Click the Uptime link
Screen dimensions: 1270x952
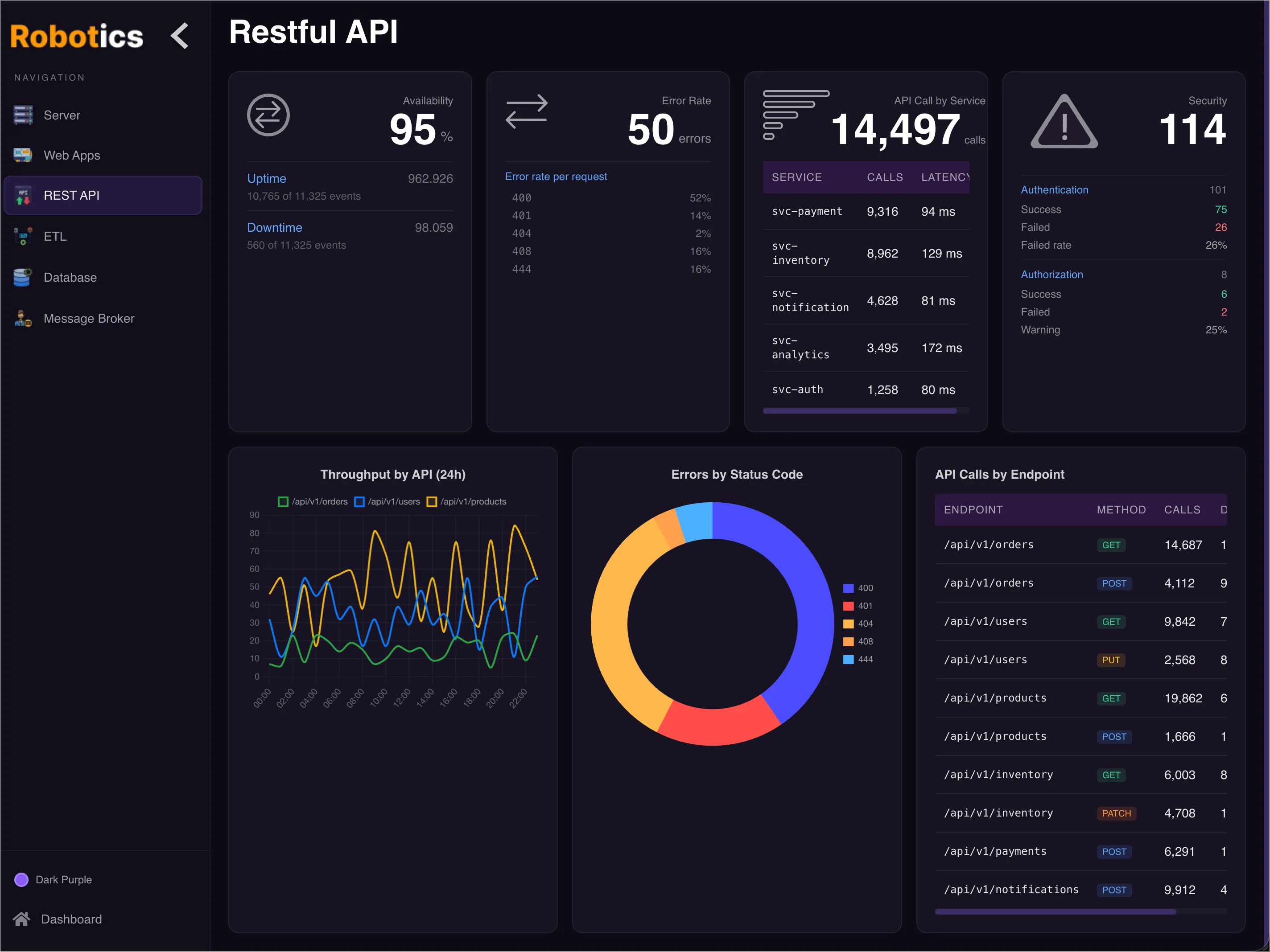click(x=266, y=178)
